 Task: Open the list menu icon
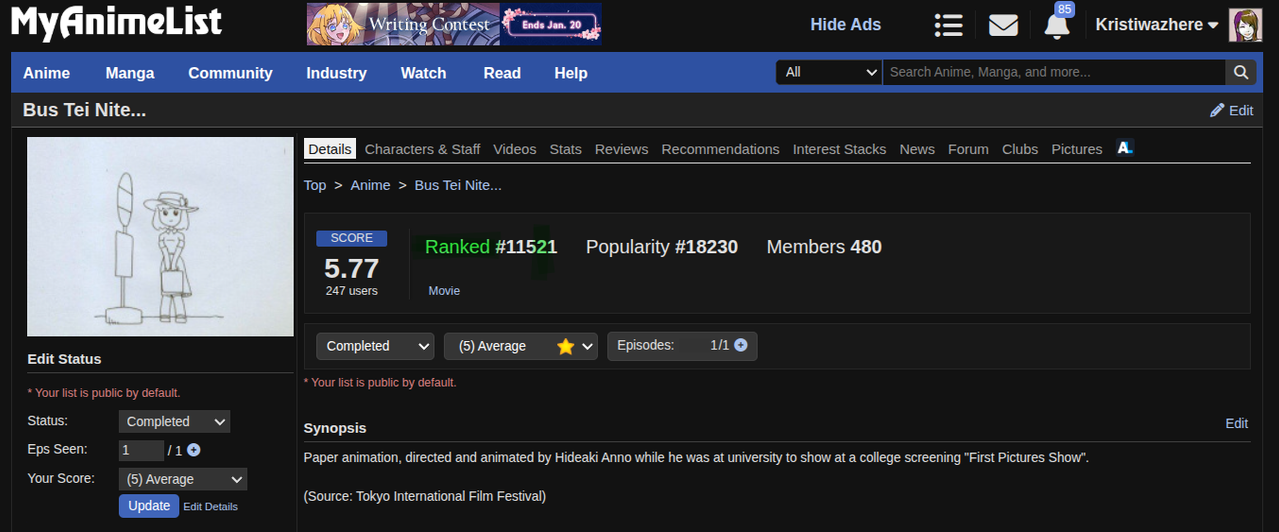pos(948,25)
